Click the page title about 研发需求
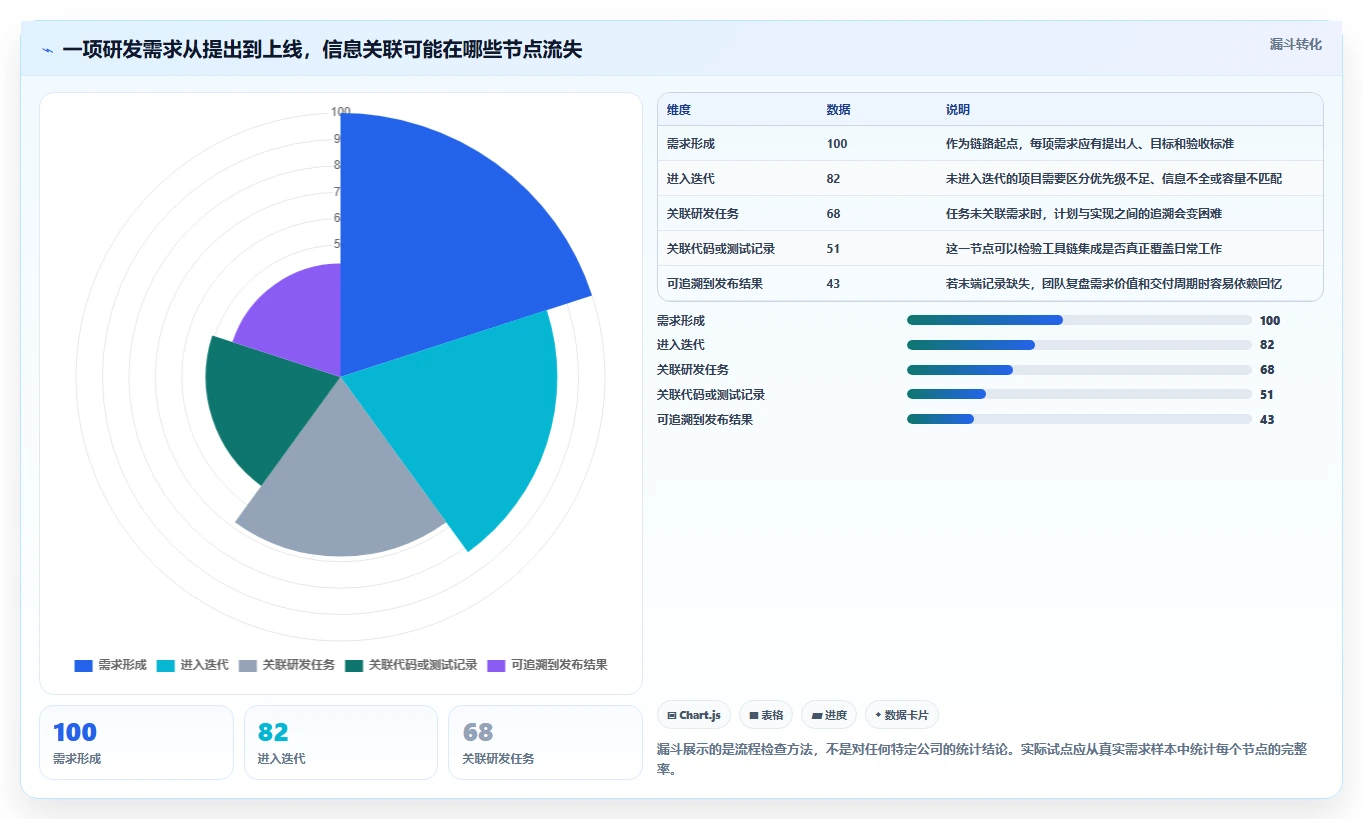Viewport: 1363px width, 819px height. click(322, 50)
